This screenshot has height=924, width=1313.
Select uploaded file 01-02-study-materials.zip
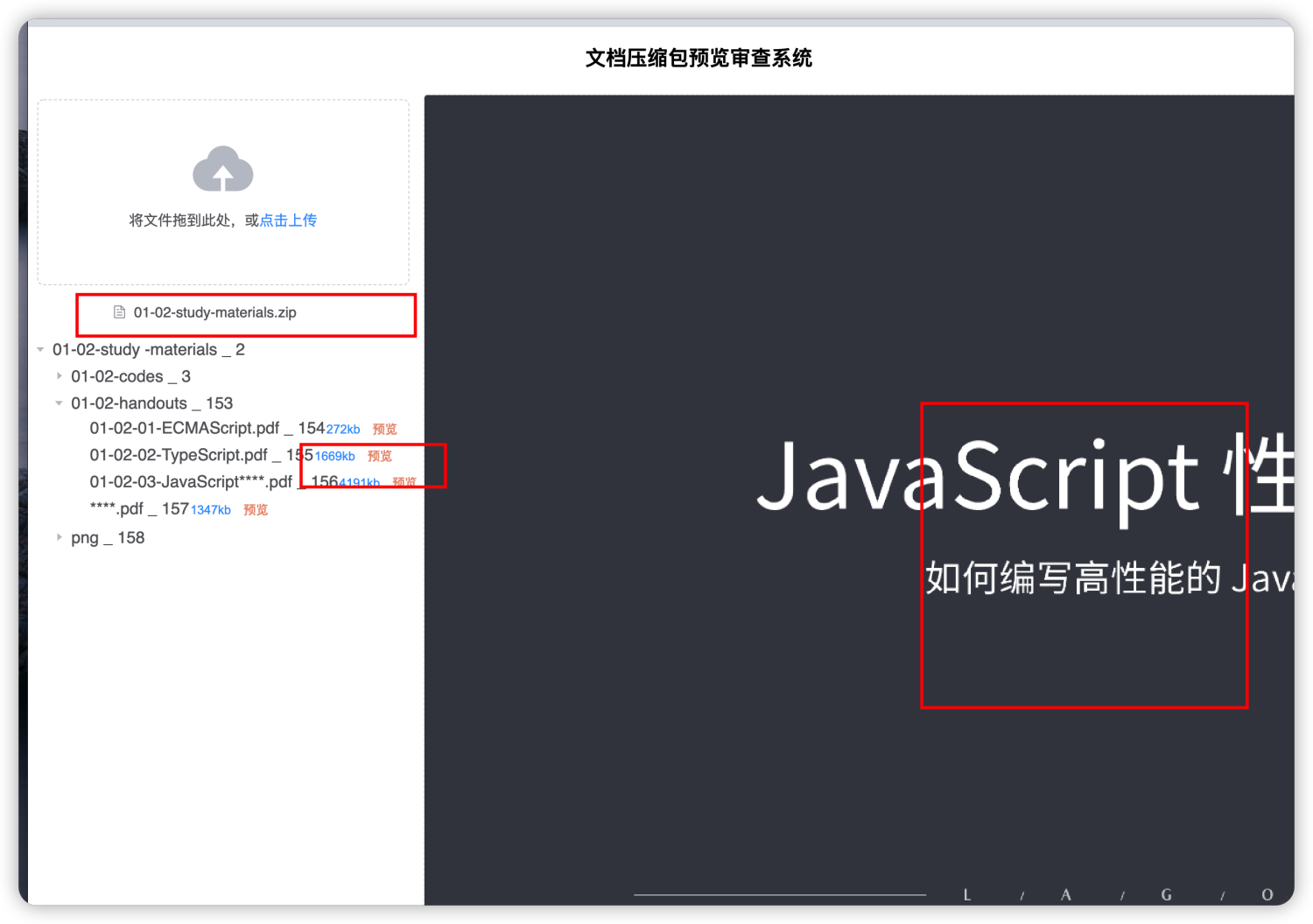[214, 312]
